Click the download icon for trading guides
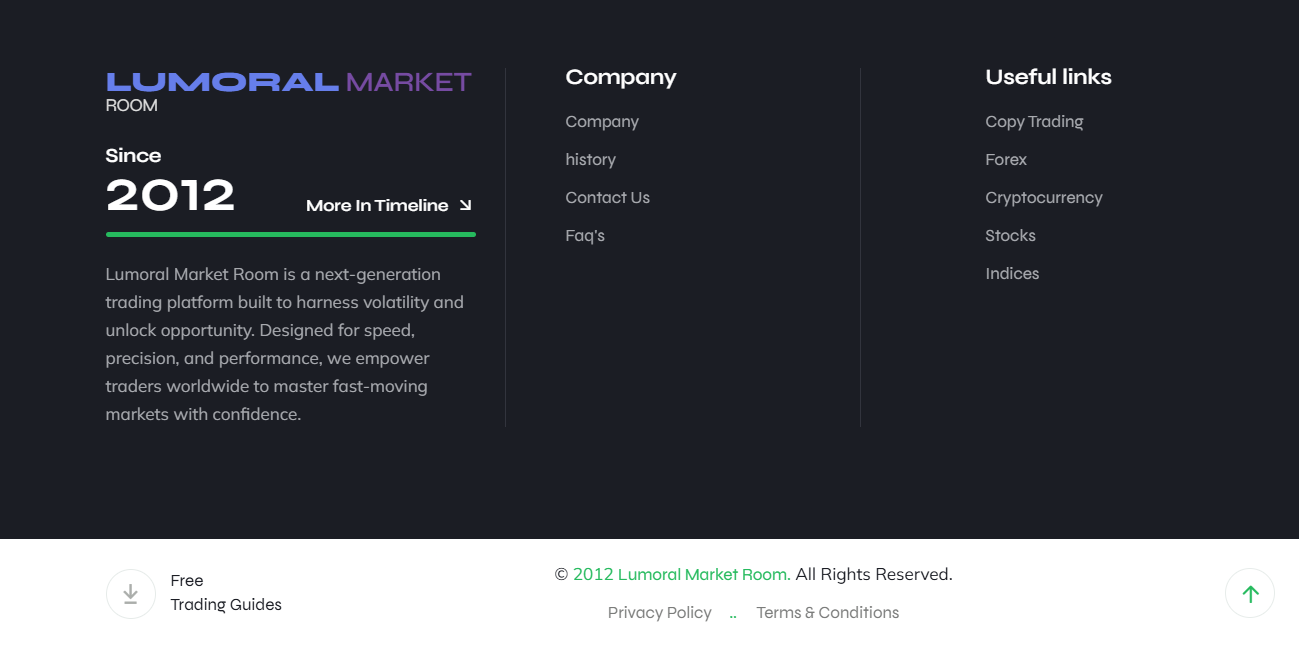 pos(131,594)
